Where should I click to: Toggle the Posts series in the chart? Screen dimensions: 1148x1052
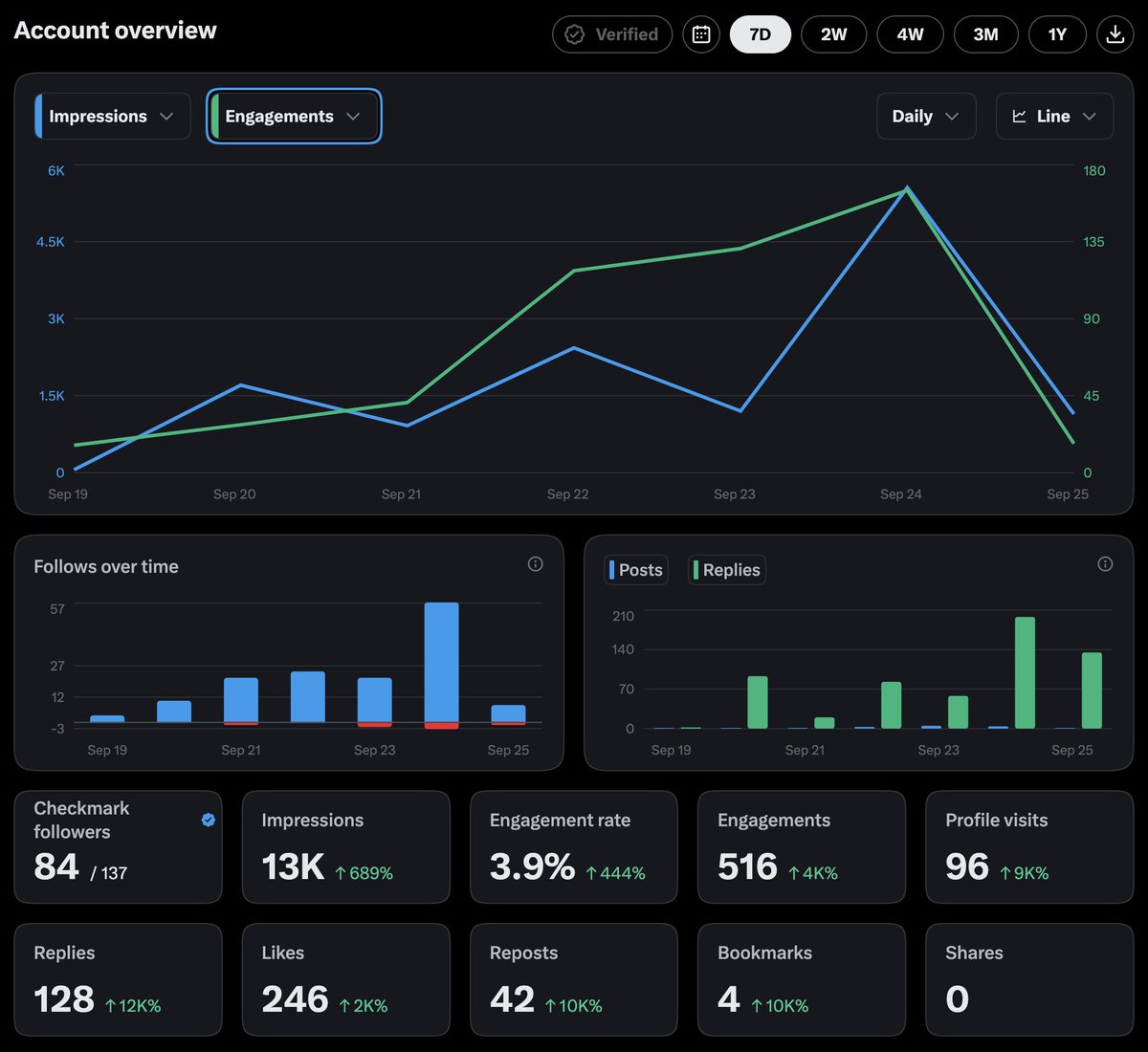[636, 570]
